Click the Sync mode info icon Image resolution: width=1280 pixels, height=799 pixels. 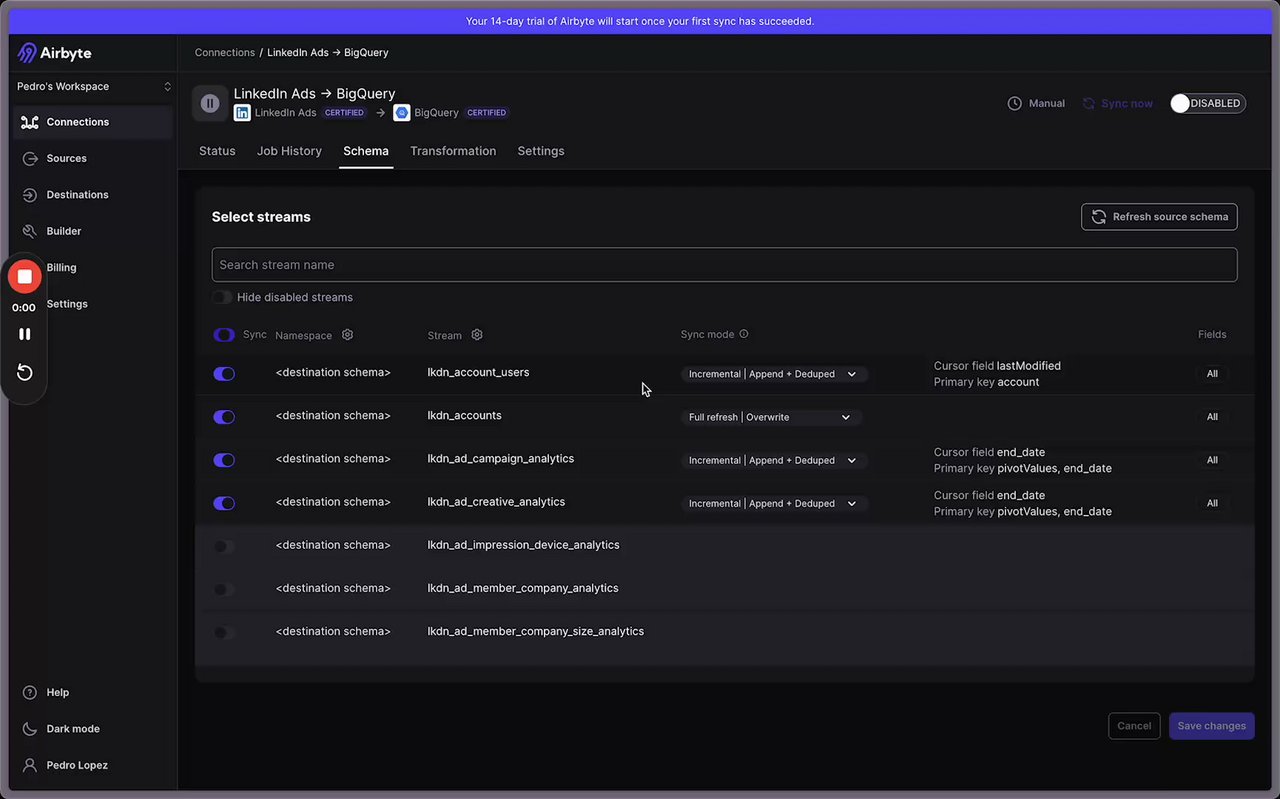pos(744,334)
